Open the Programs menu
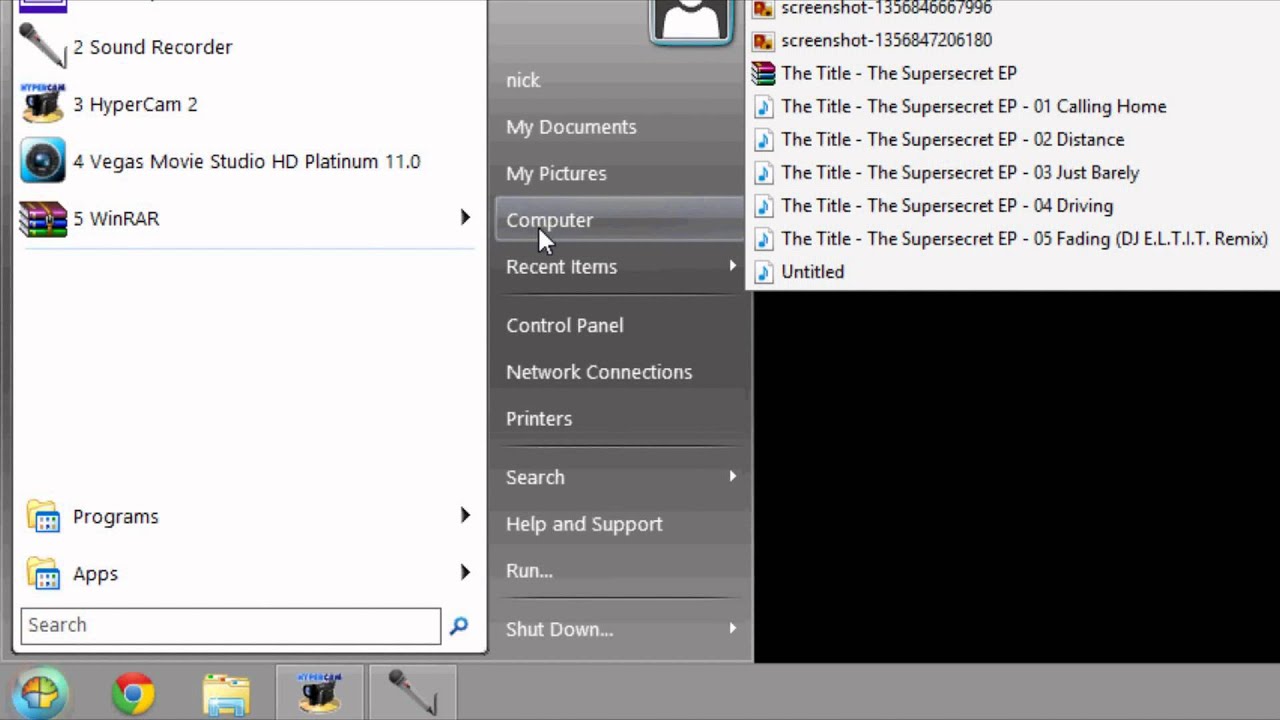The width and height of the screenshot is (1280, 720). (115, 517)
